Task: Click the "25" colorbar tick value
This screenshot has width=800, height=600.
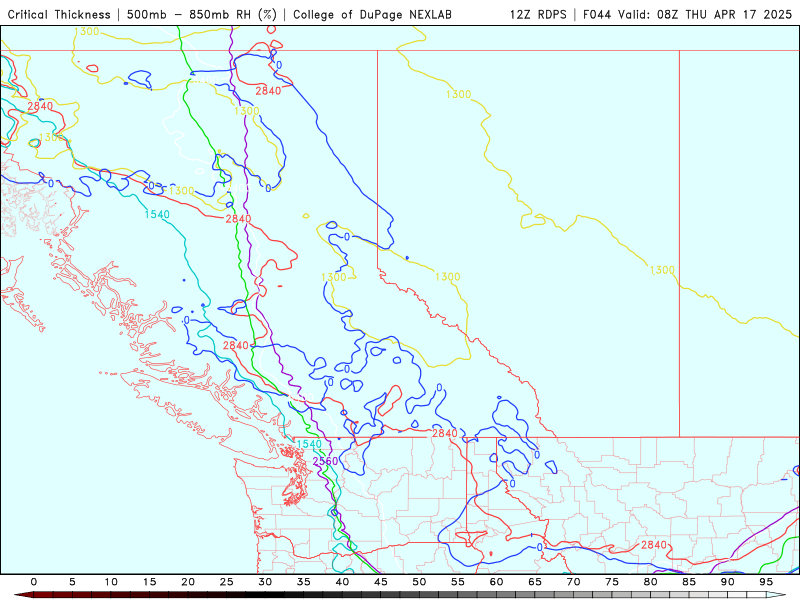Action: 227,582
